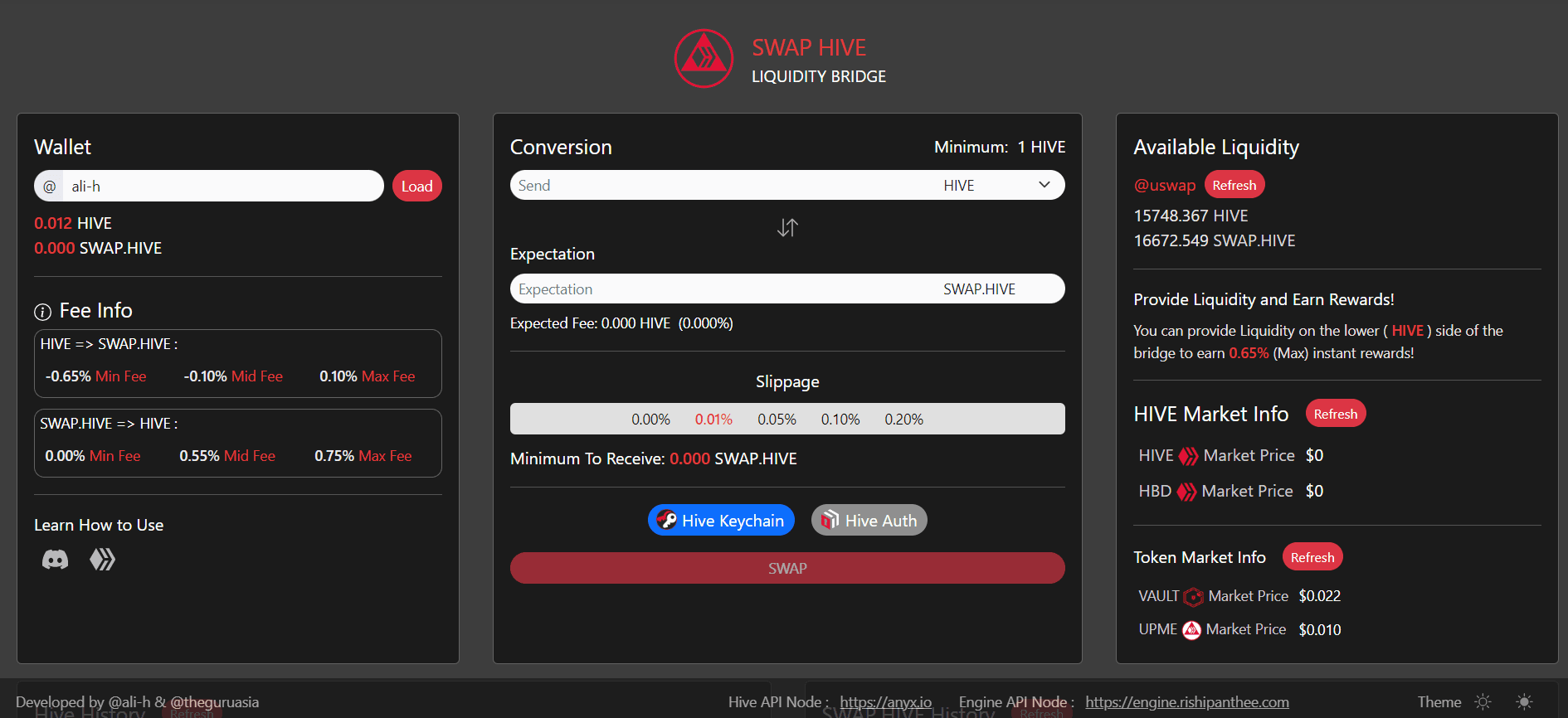Click the SWAP button
This screenshot has width=1568, height=718.
point(787,568)
